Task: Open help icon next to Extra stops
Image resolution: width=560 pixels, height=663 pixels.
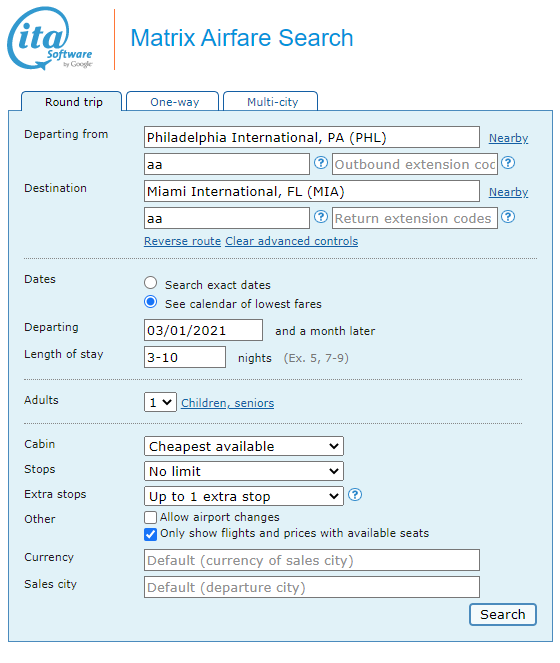Action: (355, 495)
